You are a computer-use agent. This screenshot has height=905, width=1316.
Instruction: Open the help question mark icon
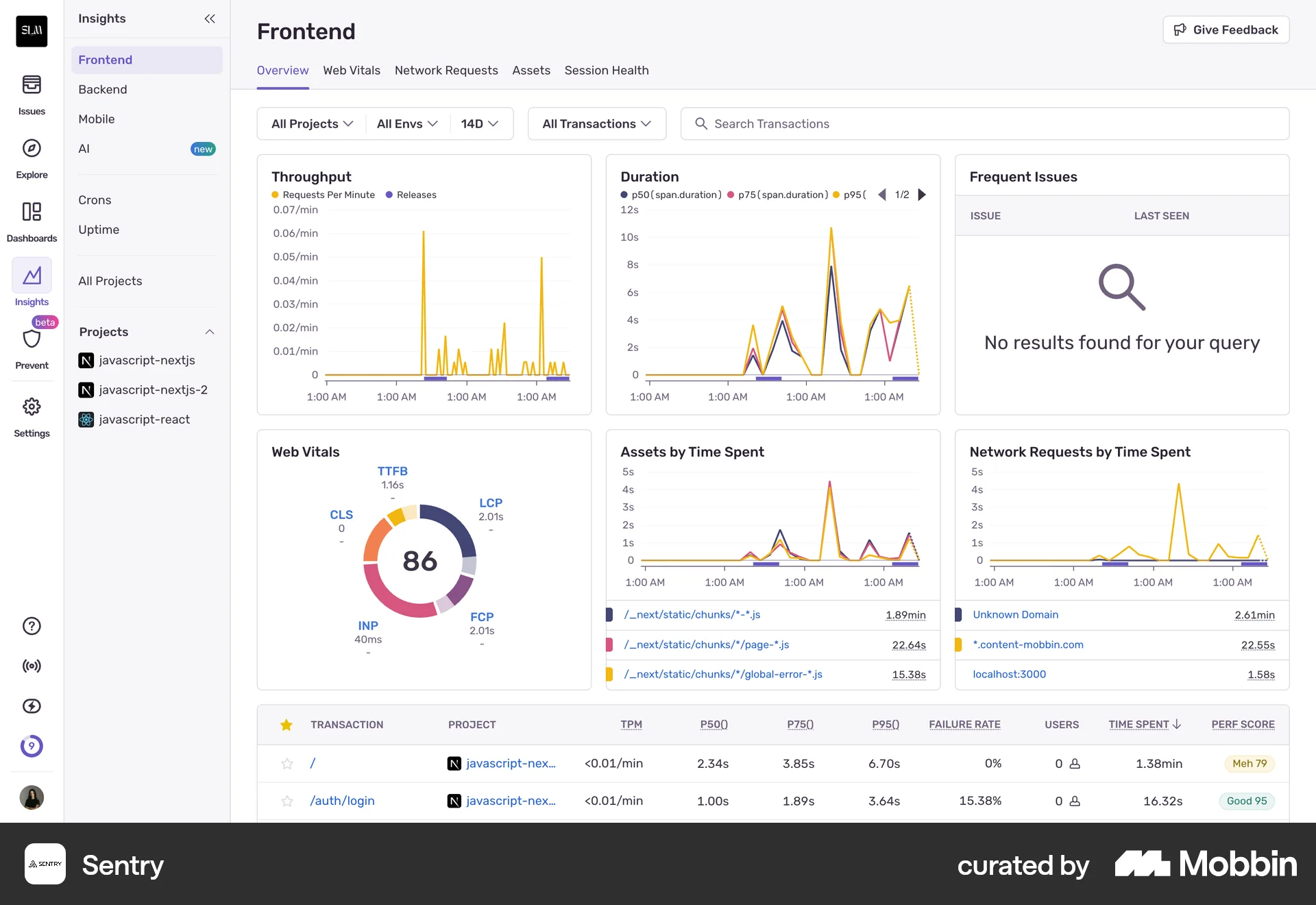pyautogui.click(x=32, y=626)
